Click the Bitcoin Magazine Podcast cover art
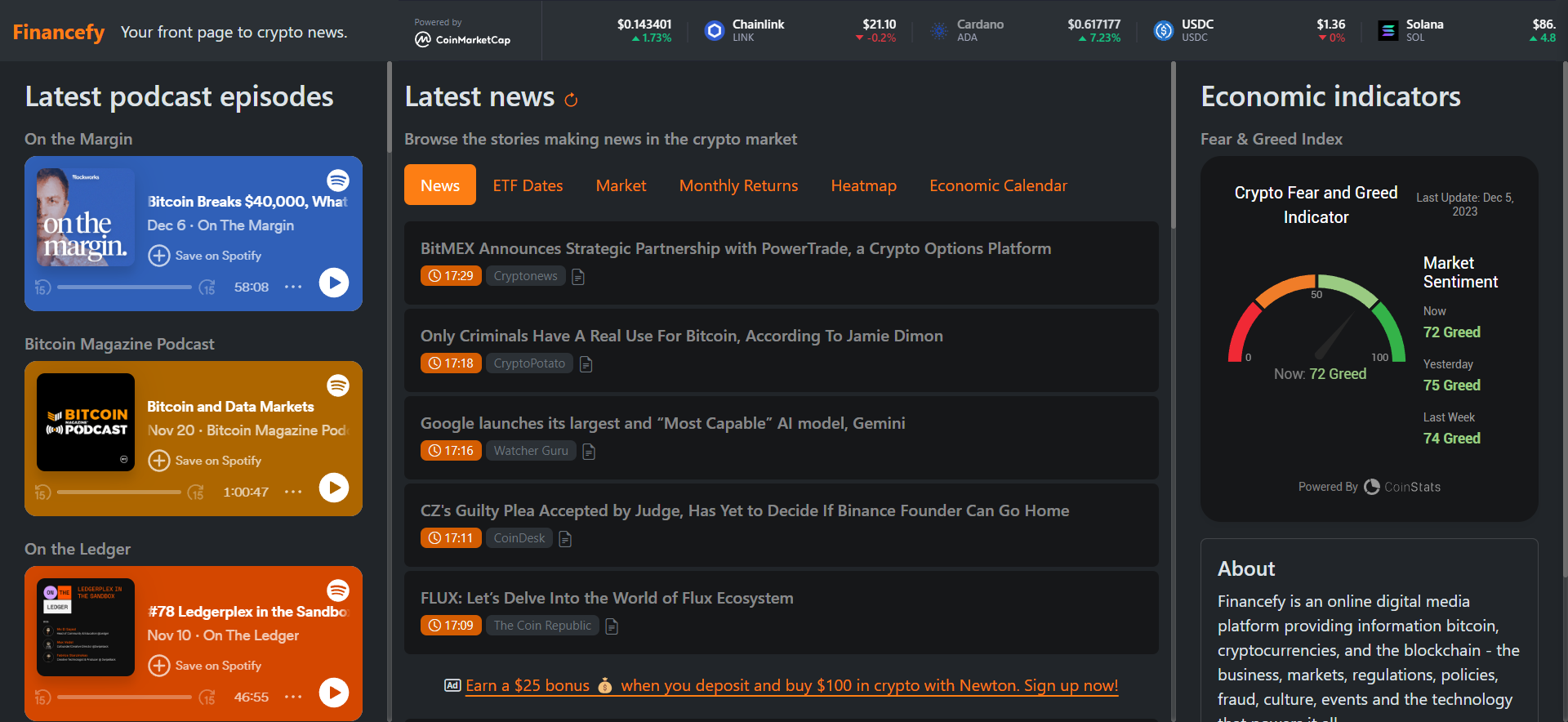The height and width of the screenshot is (722, 1568). 86,422
